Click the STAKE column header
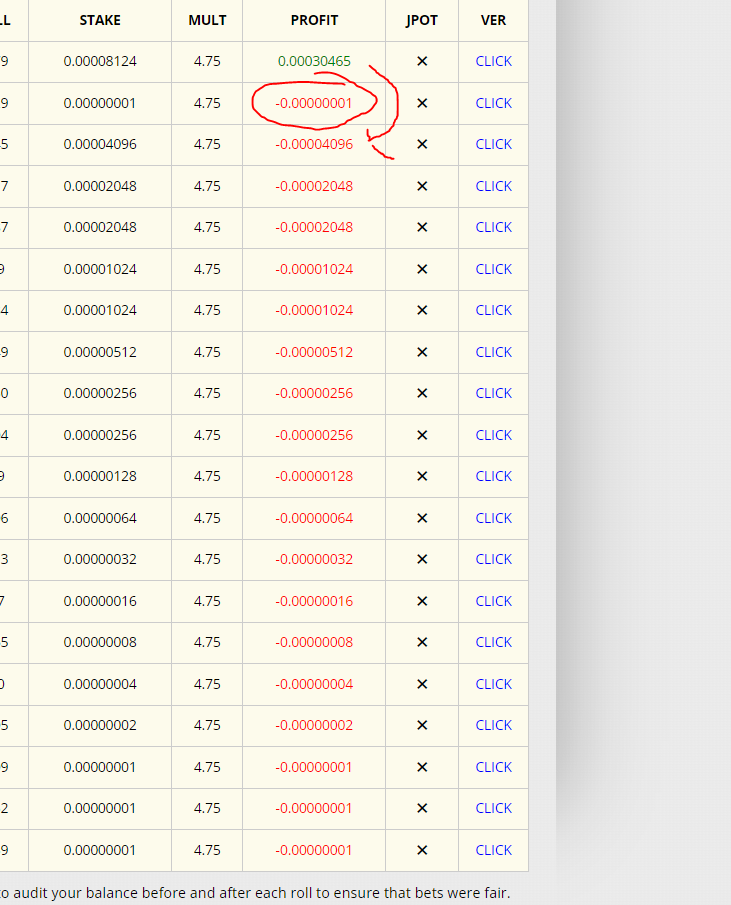Image resolution: width=731 pixels, height=905 pixels. click(100, 20)
